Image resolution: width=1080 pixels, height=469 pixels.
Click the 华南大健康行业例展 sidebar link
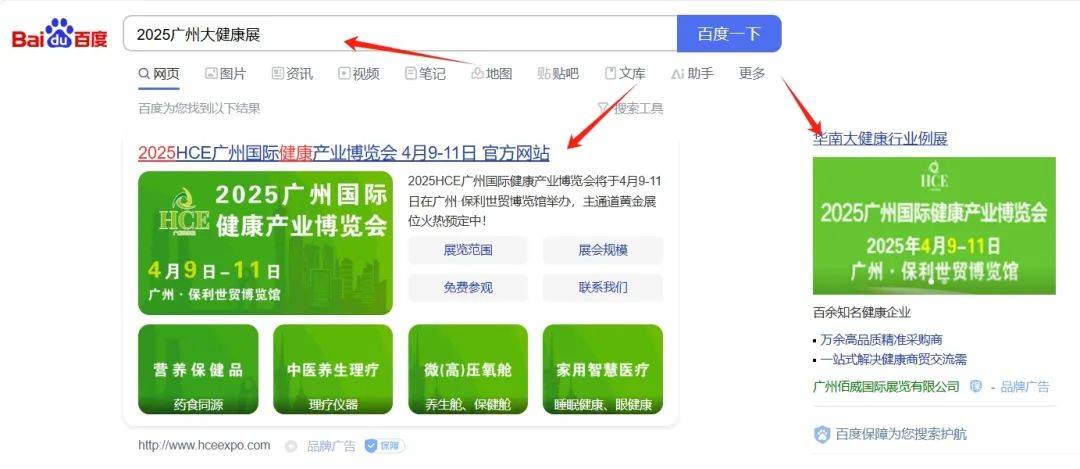(x=880, y=138)
